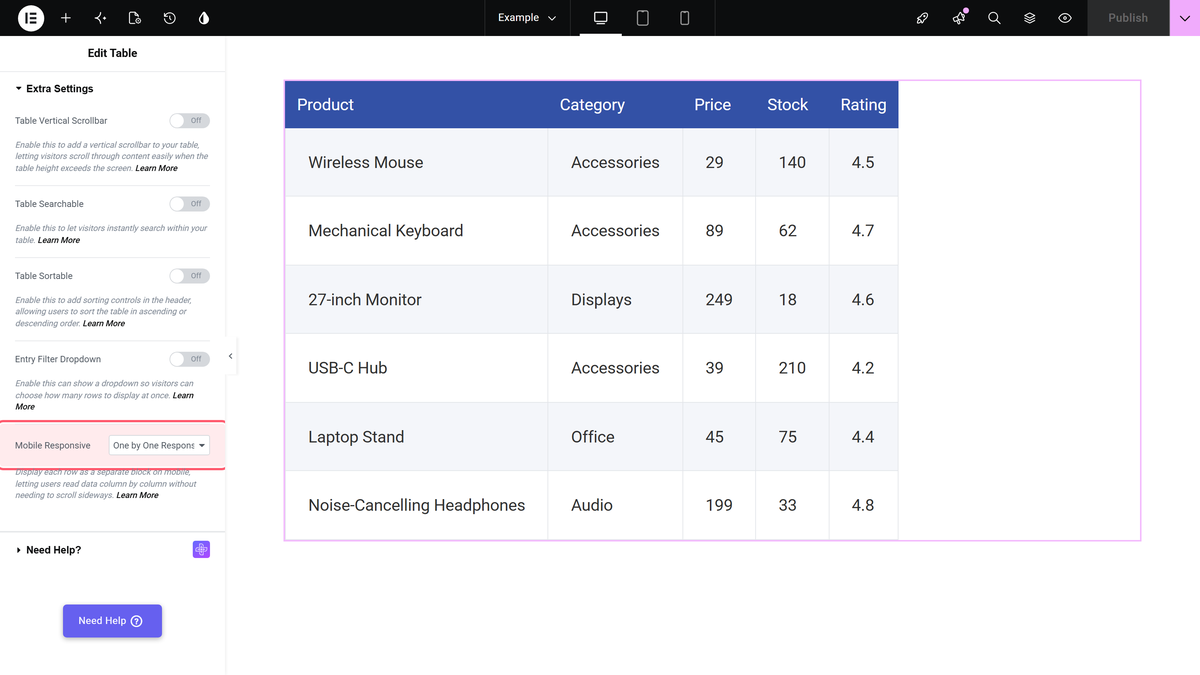Click the Rating column header
This screenshot has height=675, width=1200.
click(863, 105)
